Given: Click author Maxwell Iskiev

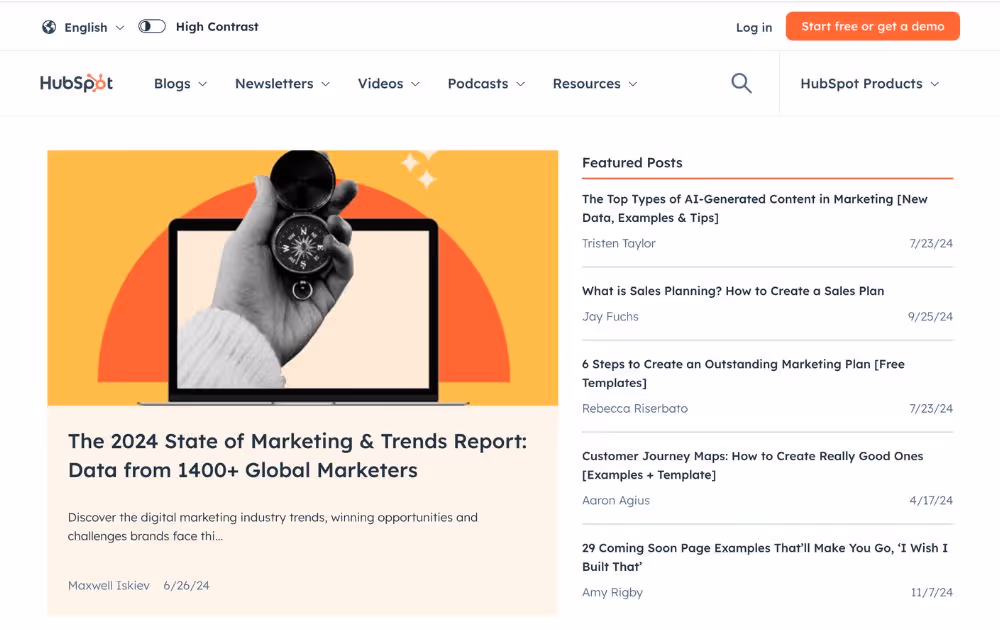Looking at the screenshot, I should (108, 585).
